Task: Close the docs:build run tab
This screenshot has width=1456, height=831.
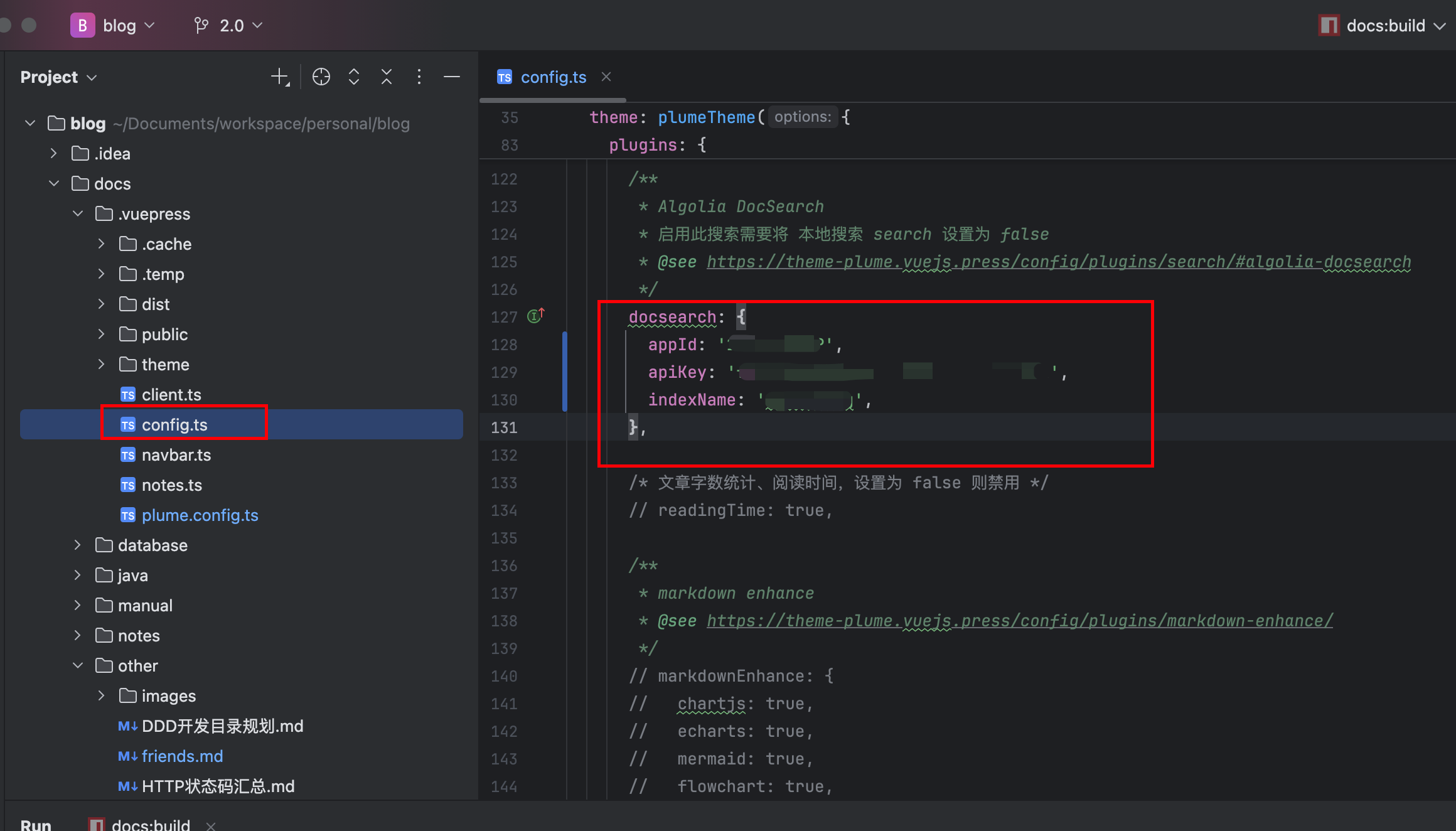Action: (x=211, y=825)
